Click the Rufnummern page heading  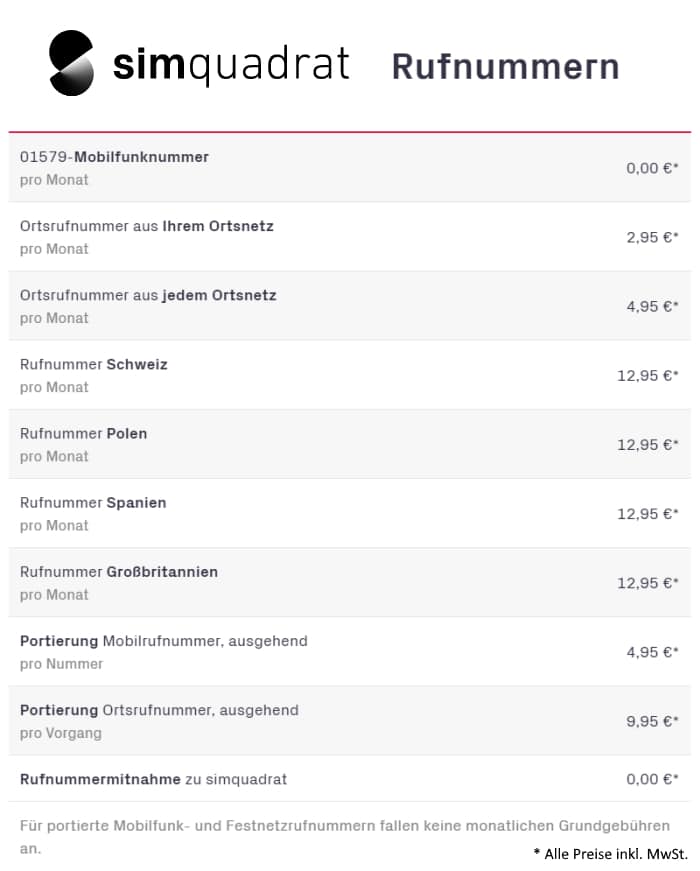pos(505,66)
